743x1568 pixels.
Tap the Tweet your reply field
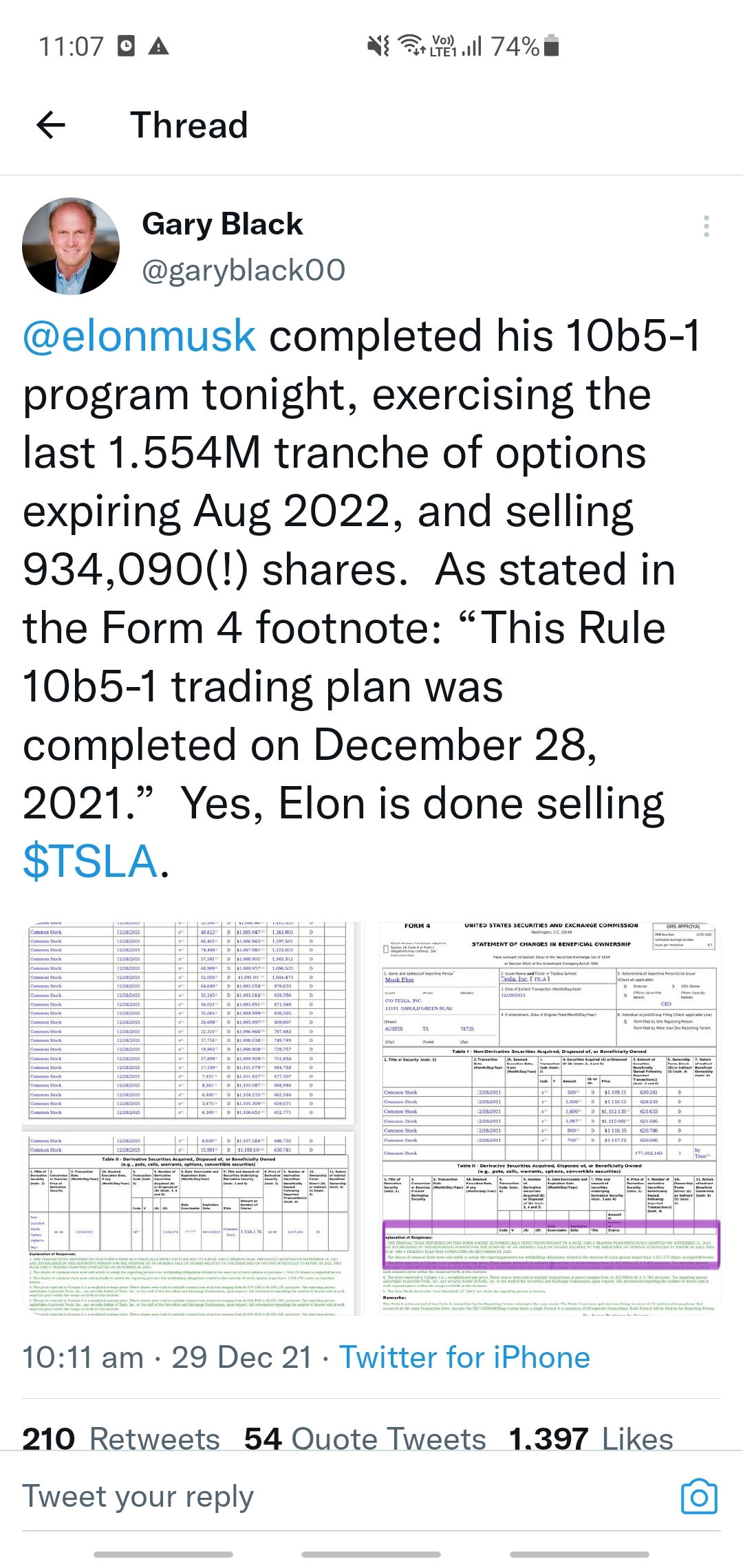tap(344, 1496)
